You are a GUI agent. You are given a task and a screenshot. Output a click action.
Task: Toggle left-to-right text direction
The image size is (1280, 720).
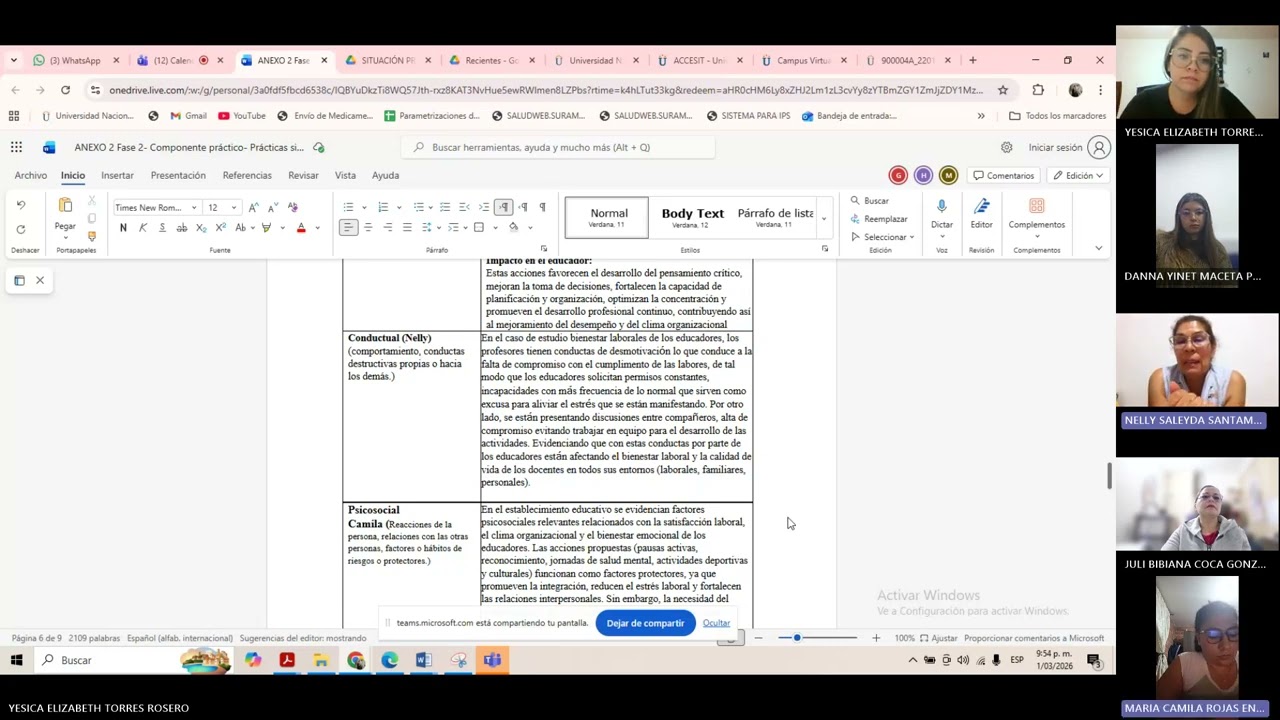(x=504, y=207)
